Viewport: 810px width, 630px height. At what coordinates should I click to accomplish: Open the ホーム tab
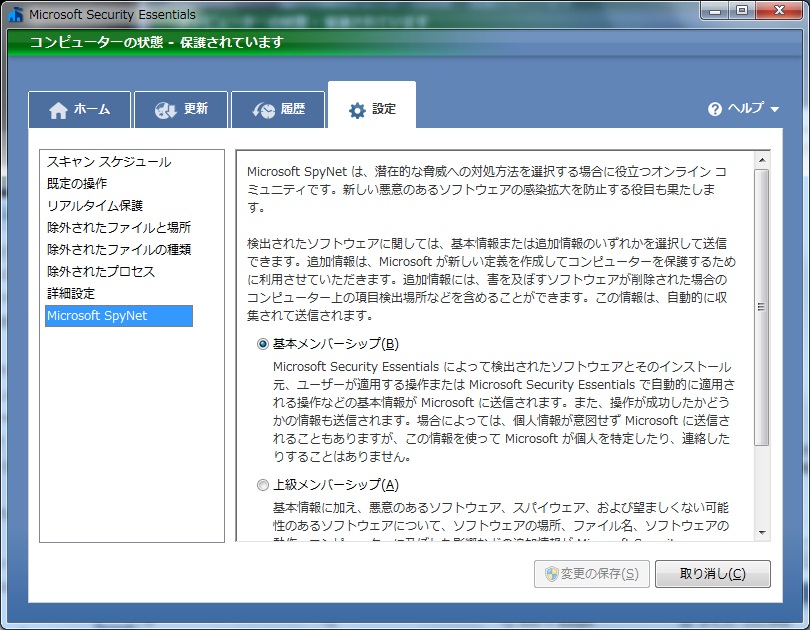click(80, 109)
